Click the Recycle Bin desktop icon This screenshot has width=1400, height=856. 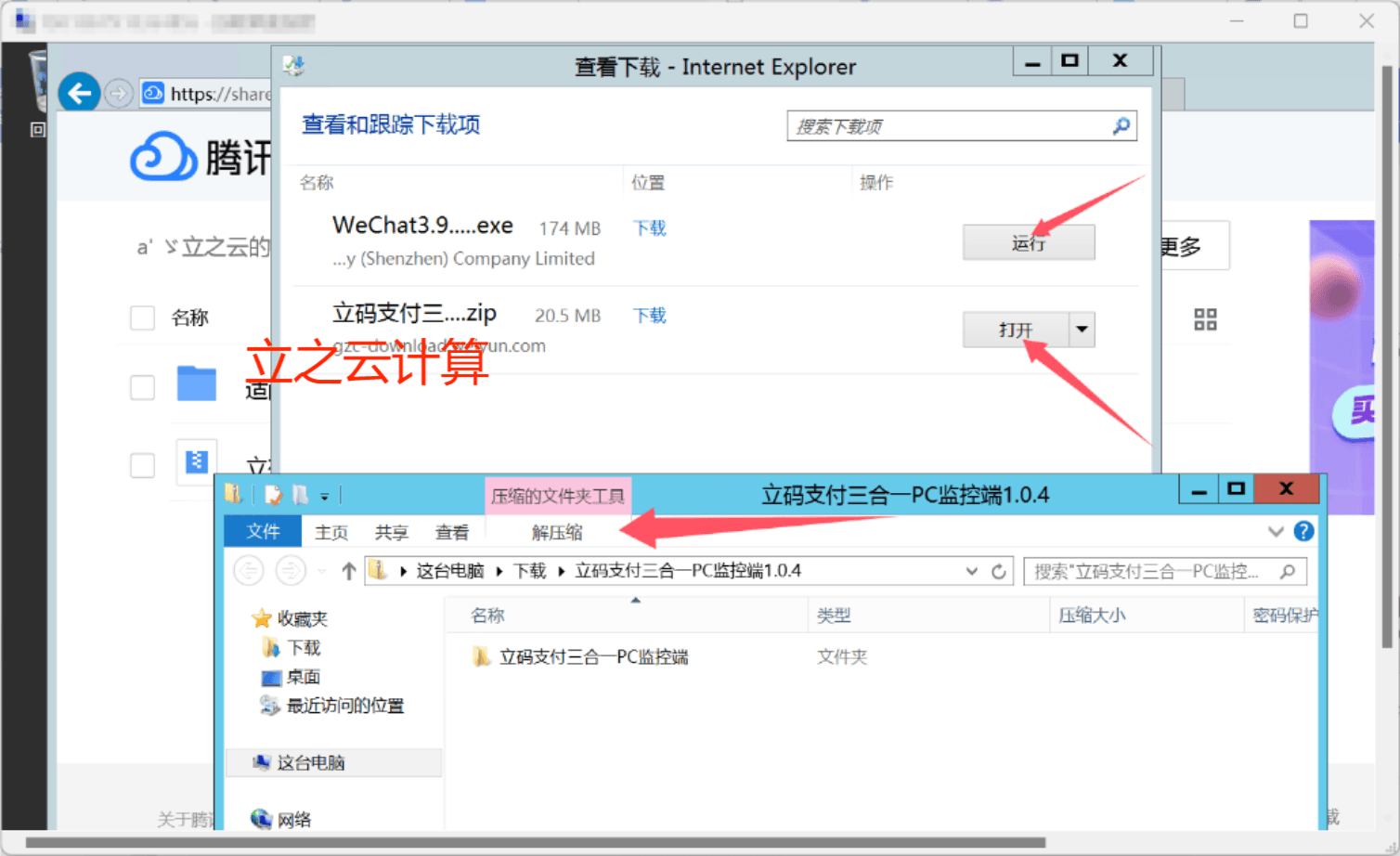coord(37,81)
